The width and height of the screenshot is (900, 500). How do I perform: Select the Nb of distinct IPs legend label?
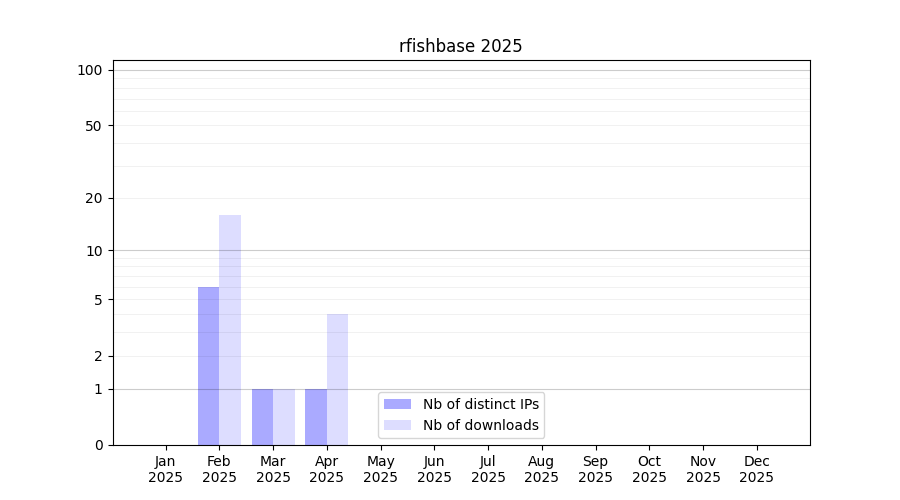tap(480, 404)
